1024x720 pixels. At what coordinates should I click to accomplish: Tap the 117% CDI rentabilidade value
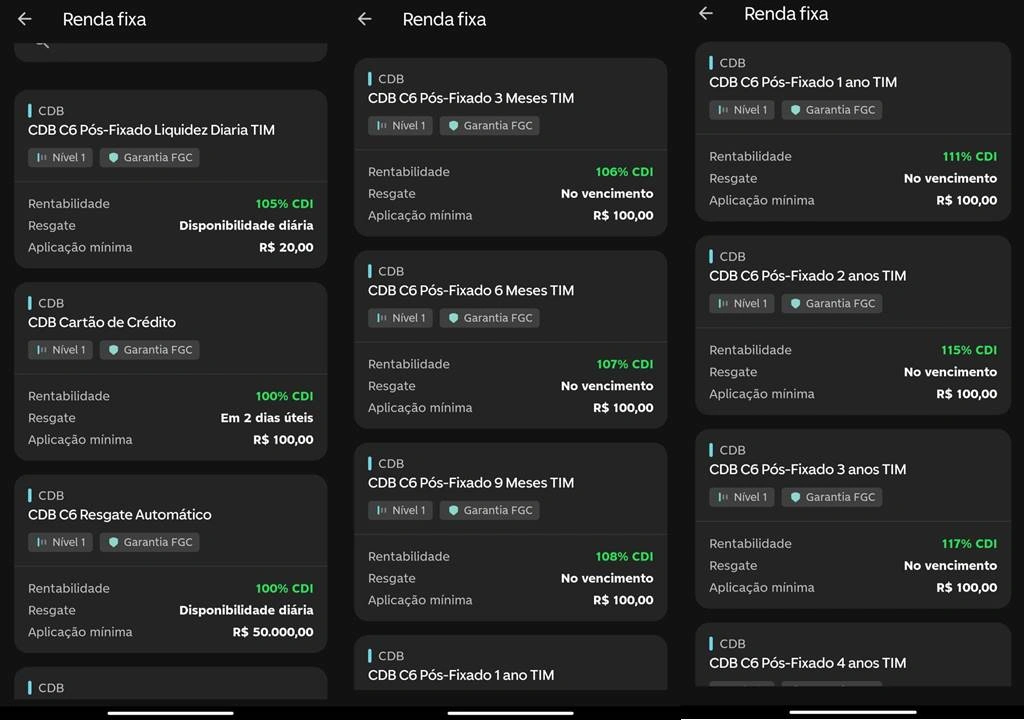point(969,544)
